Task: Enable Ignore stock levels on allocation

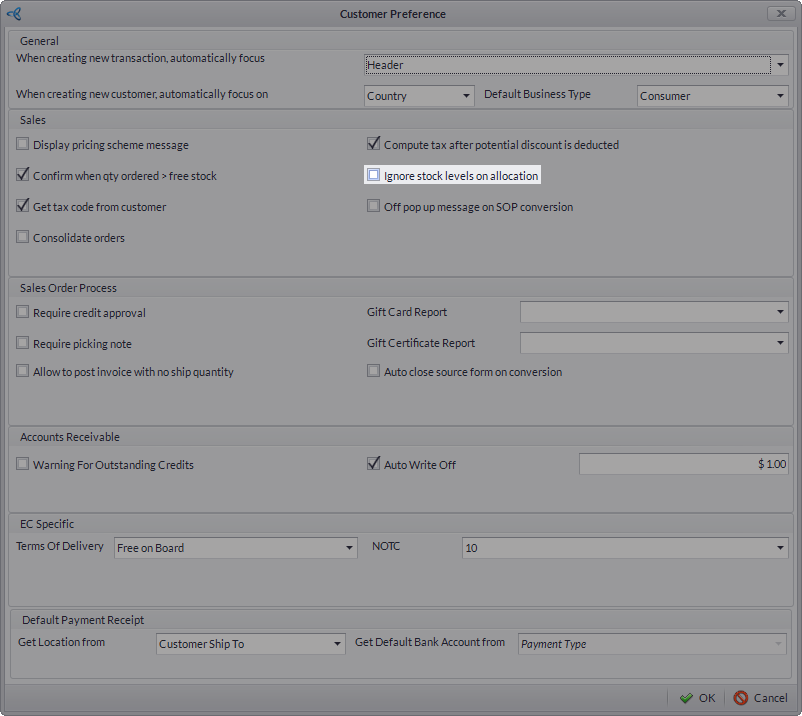Action: click(374, 176)
